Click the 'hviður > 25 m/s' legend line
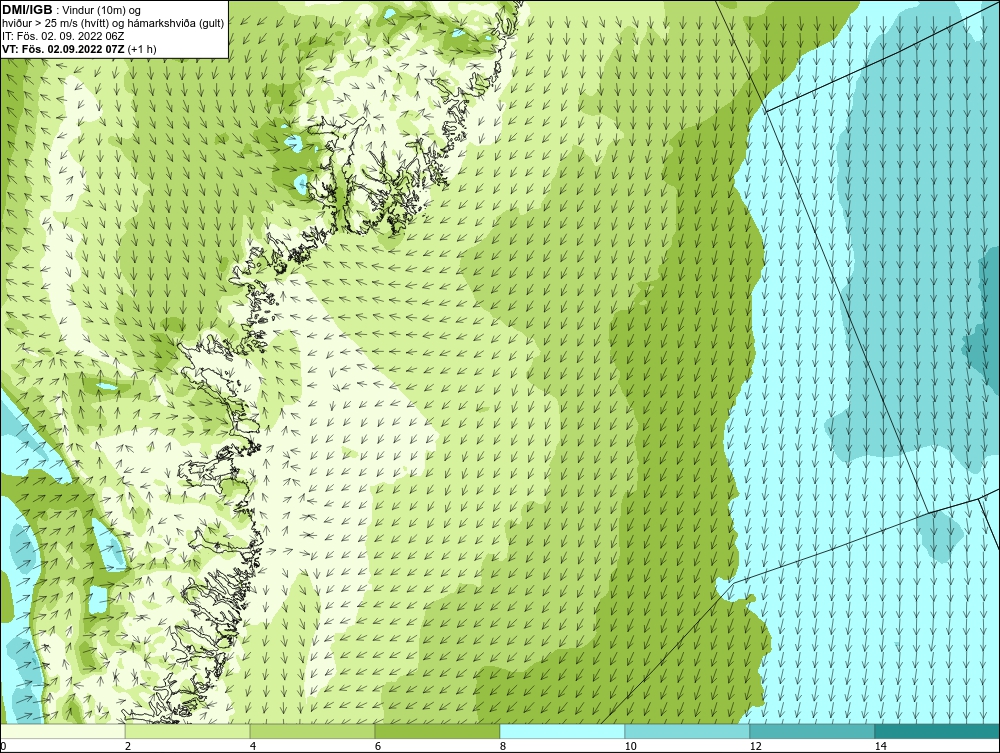Image resolution: width=1000 pixels, height=753 pixels. (x=113, y=23)
